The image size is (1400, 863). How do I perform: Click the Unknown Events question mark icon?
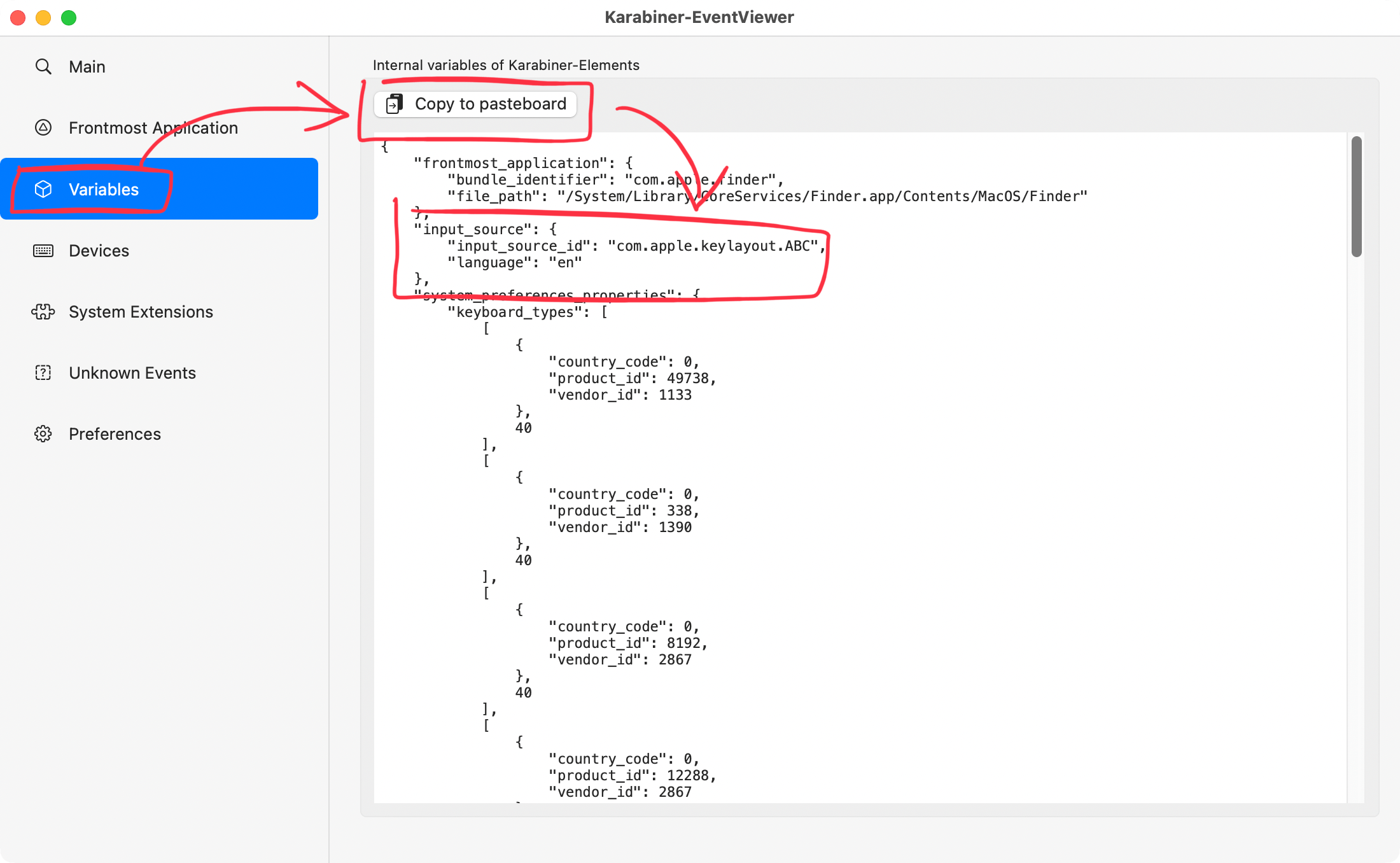click(x=43, y=372)
